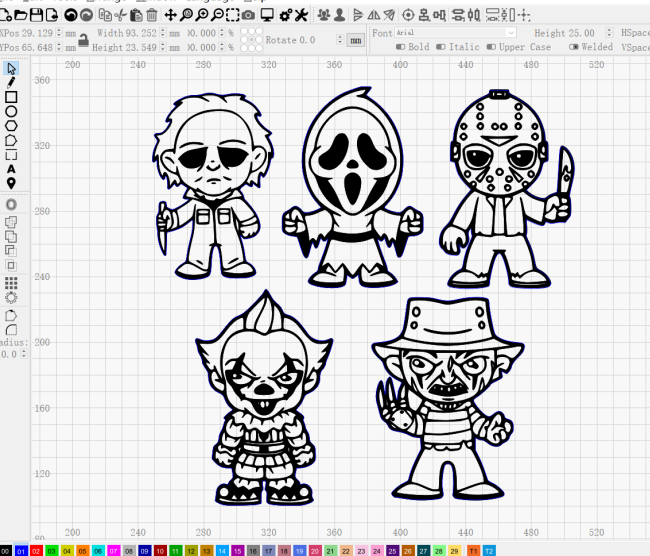Frame the selection with the dashed box icon

click(233, 16)
